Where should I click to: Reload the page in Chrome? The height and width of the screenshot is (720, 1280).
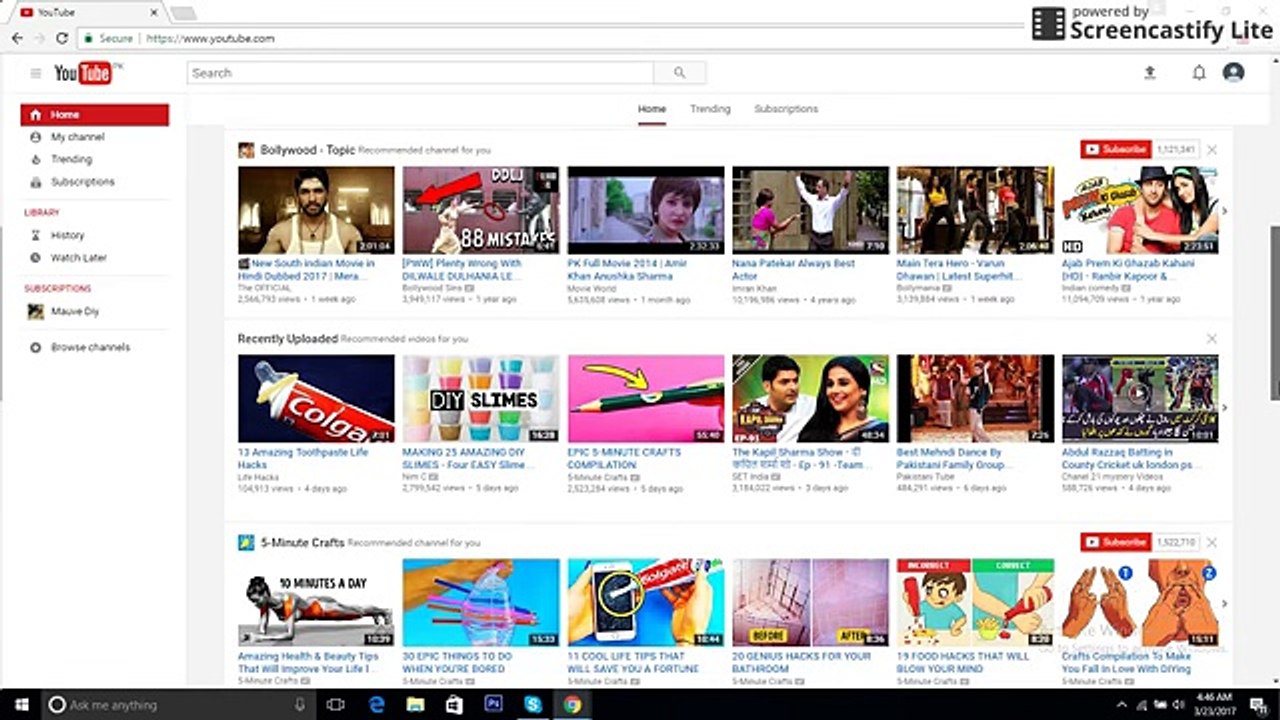(x=62, y=38)
